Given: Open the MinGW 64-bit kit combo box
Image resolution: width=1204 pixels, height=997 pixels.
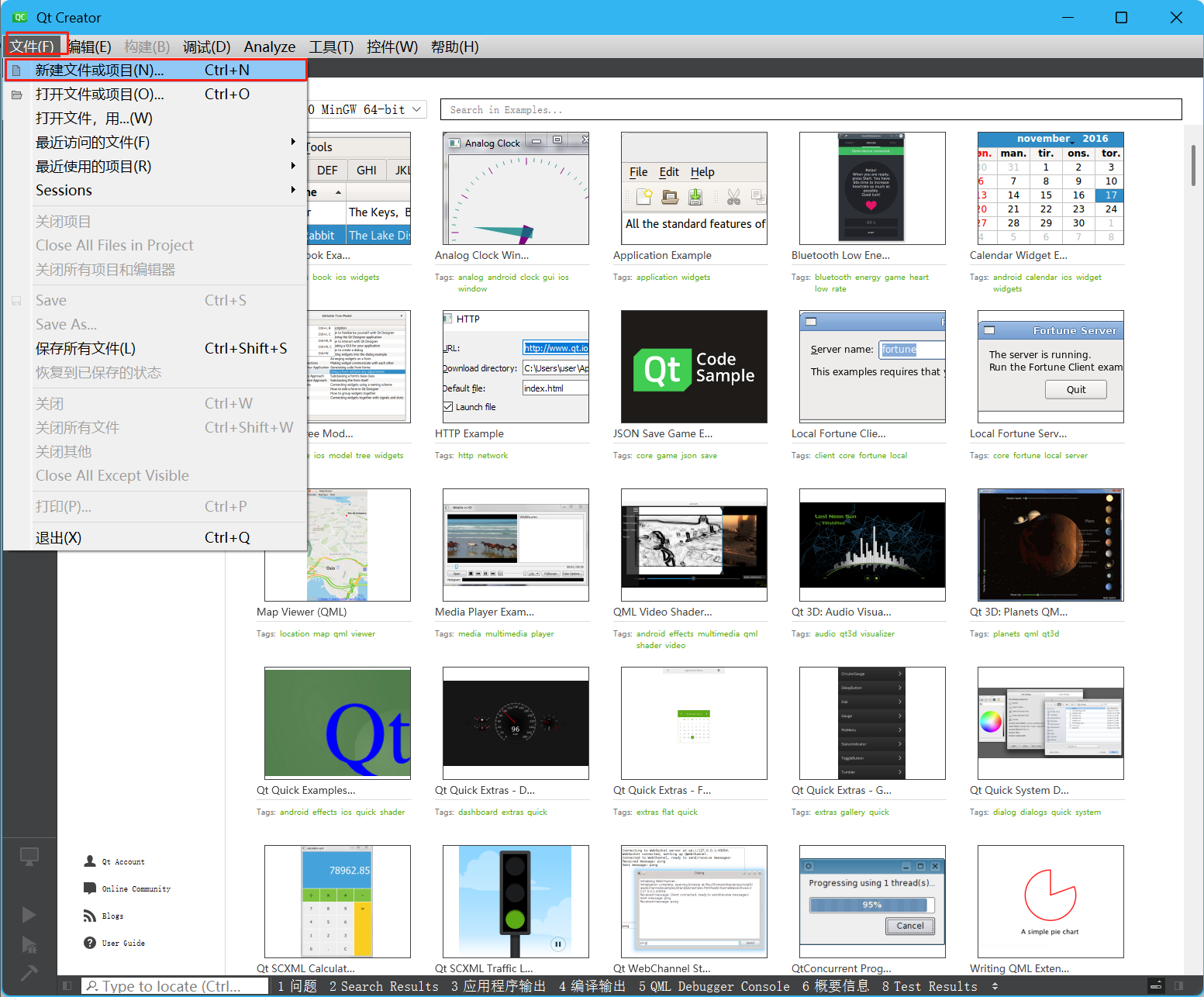Looking at the screenshot, I should coord(366,109).
